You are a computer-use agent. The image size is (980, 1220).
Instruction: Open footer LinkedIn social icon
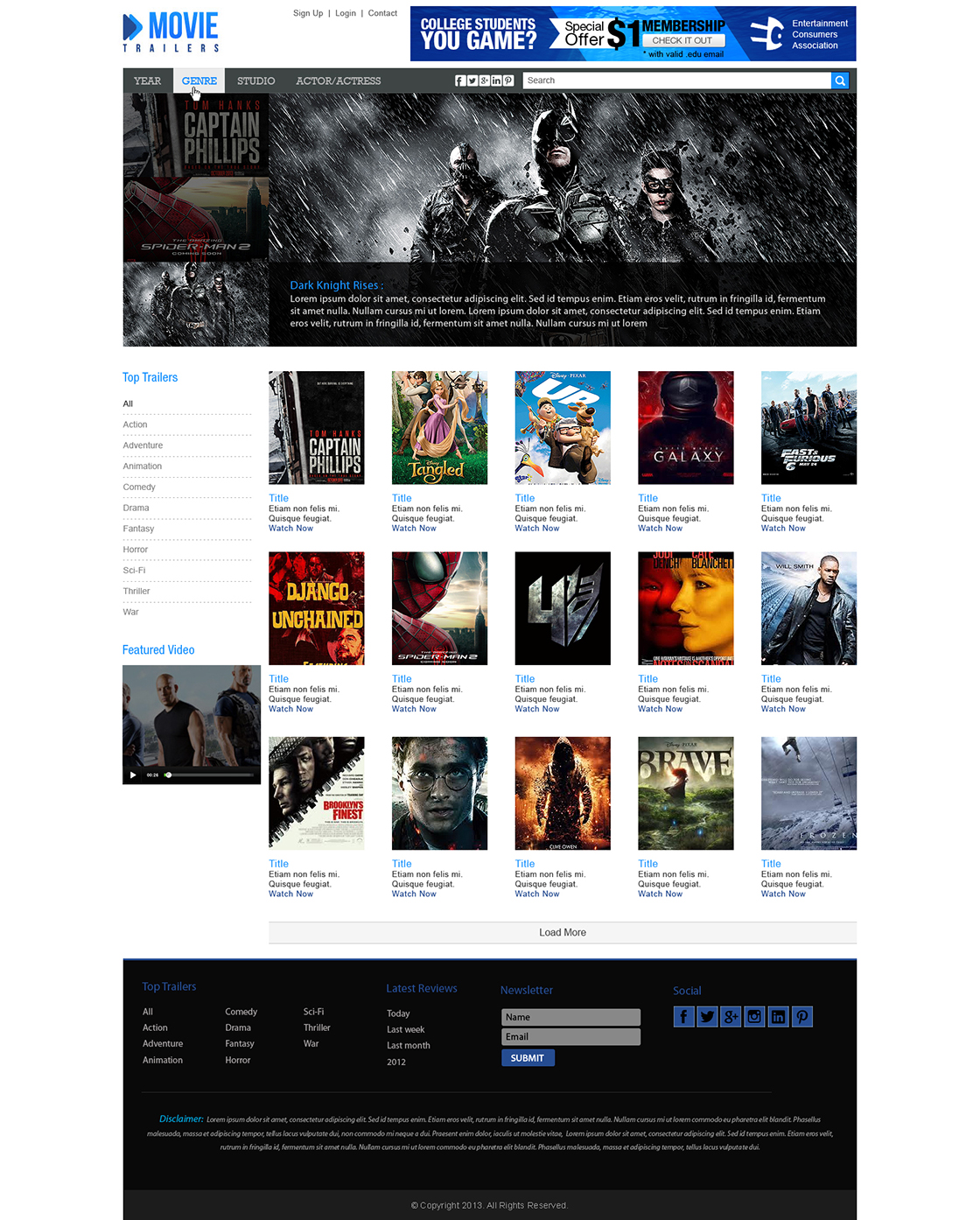tap(778, 1016)
